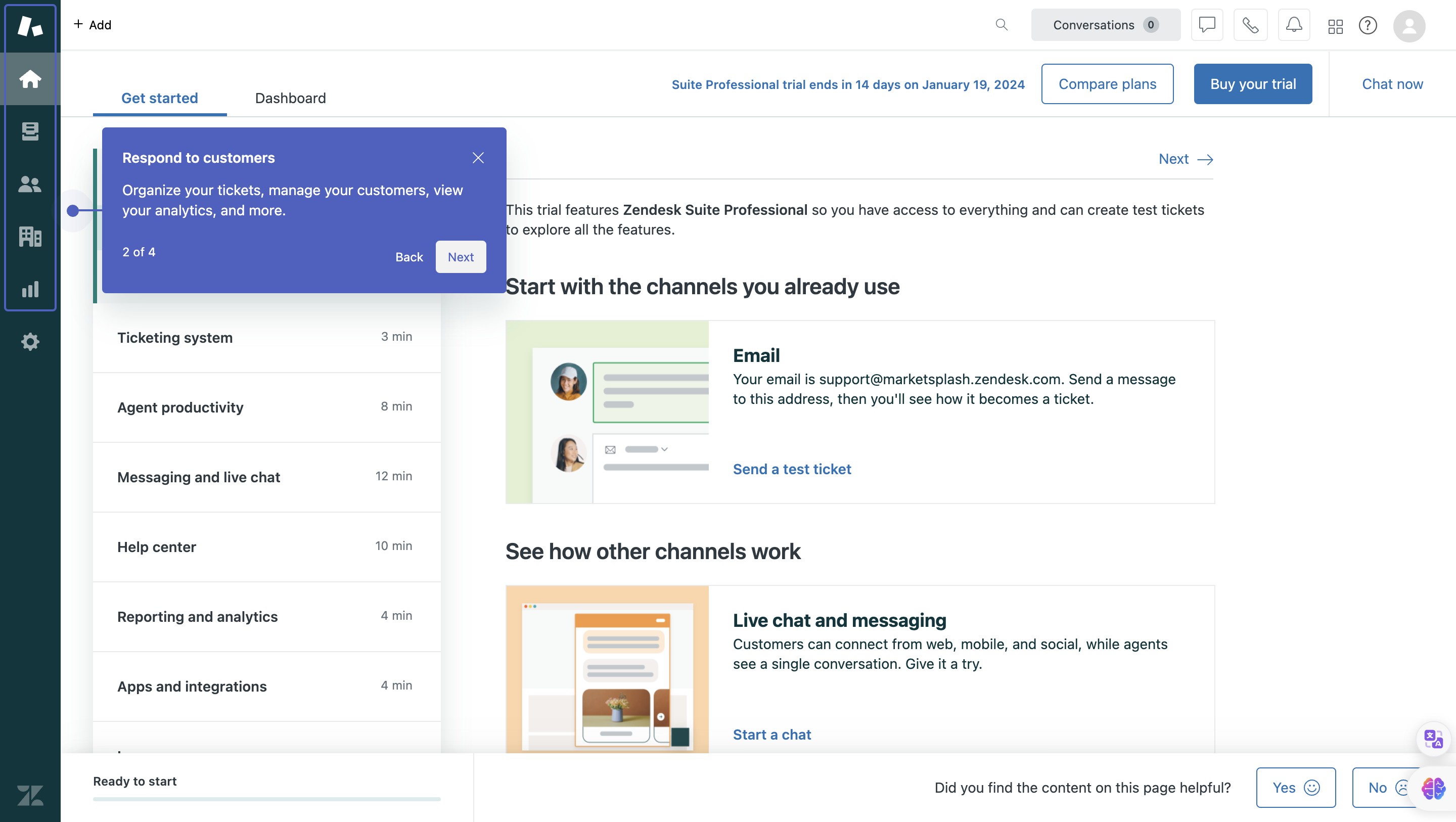
Task: Open Customers icon in left sidebar
Action: coord(30,184)
